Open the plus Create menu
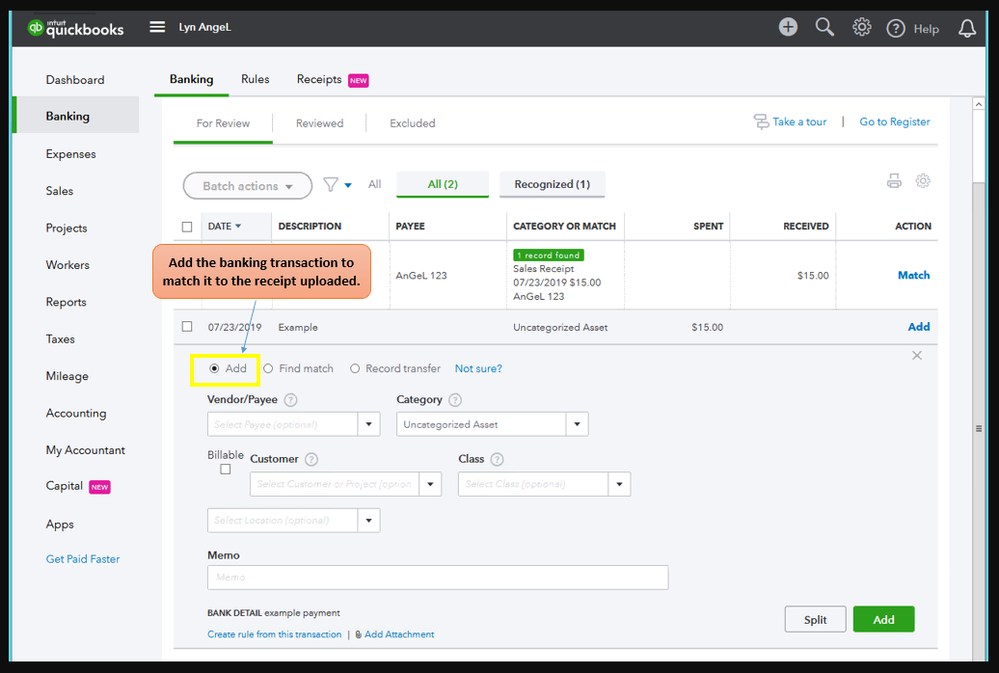The width and height of the screenshot is (999, 673). [788, 27]
